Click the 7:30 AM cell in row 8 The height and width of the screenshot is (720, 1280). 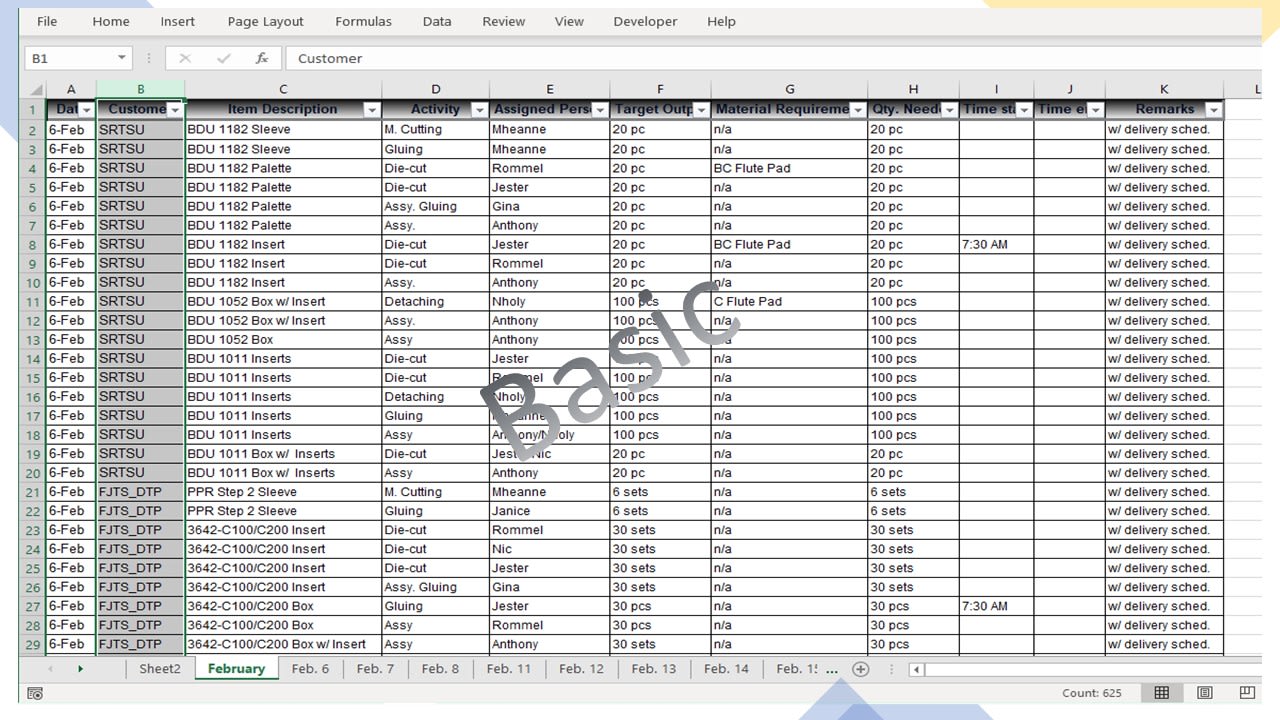coord(996,244)
